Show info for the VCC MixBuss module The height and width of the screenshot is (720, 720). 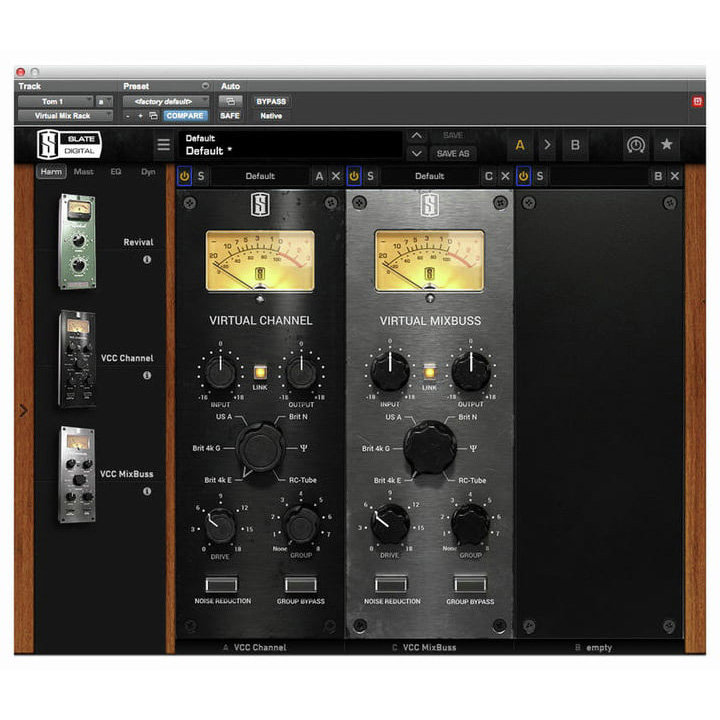[147, 491]
